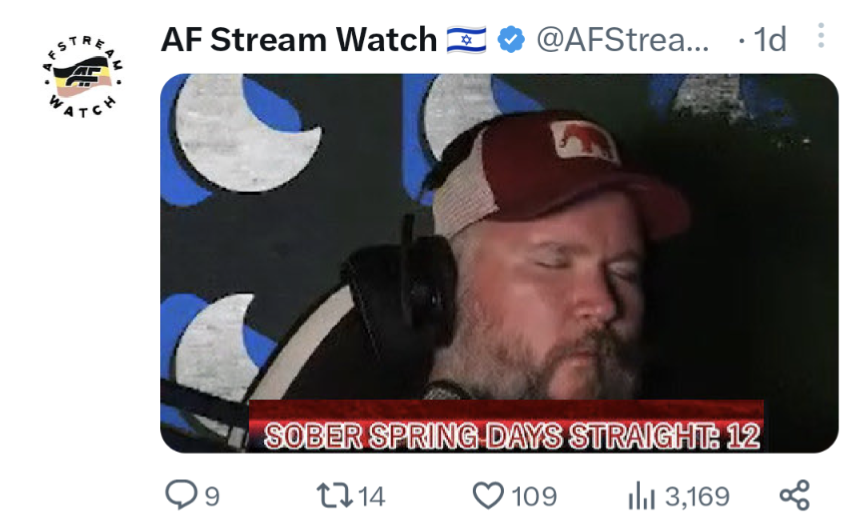Share the post using share icon
This screenshot has width=864, height=513.
coord(795,495)
